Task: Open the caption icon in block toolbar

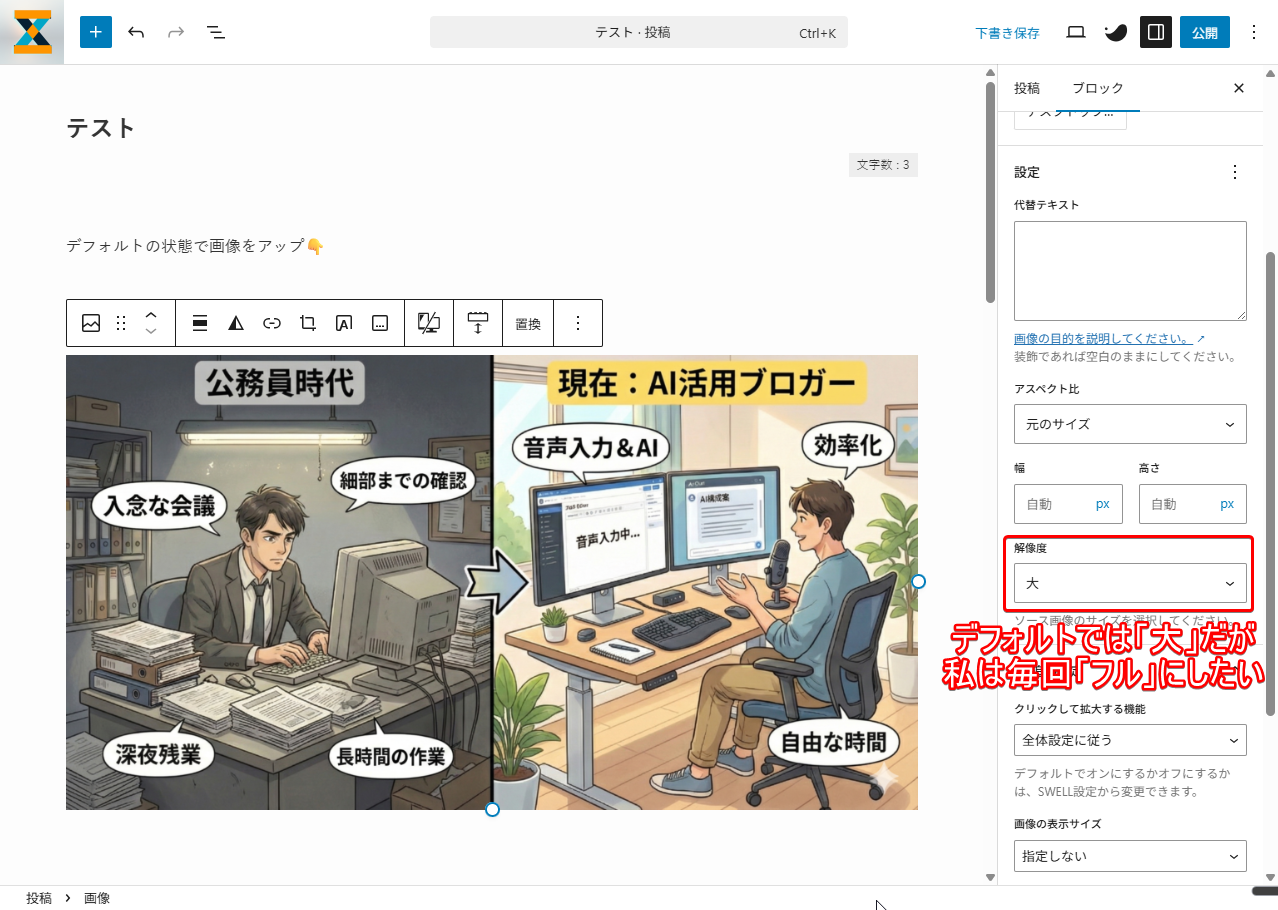Action: tap(380, 323)
